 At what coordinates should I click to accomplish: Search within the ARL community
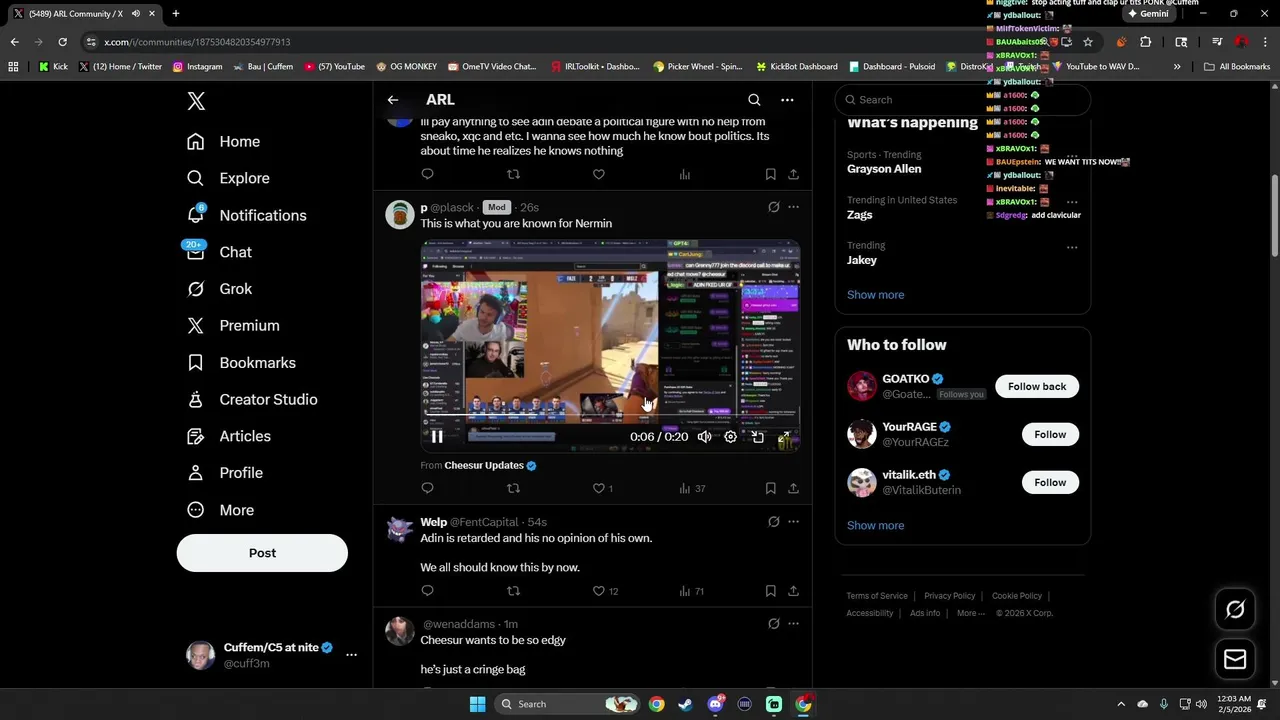point(754,100)
